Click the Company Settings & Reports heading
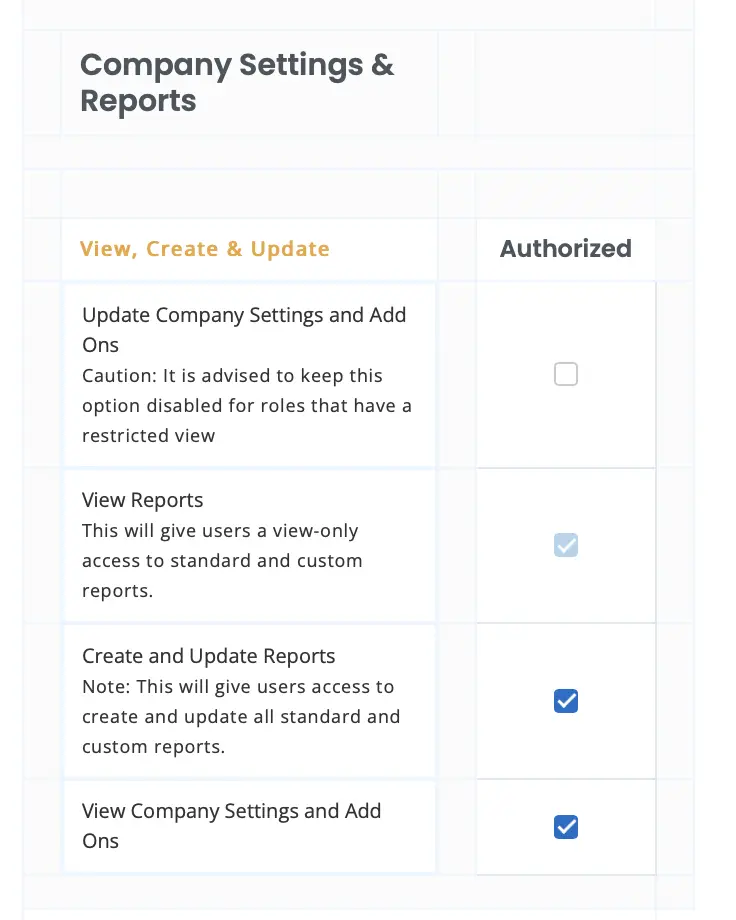 pyautogui.click(x=237, y=83)
